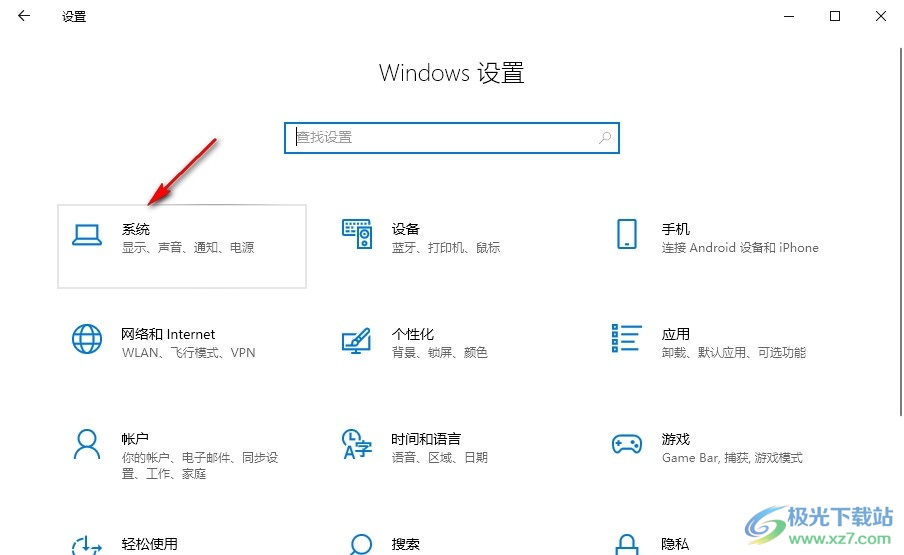Maximize the 设置 window
This screenshot has width=904, height=555.
click(834, 16)
